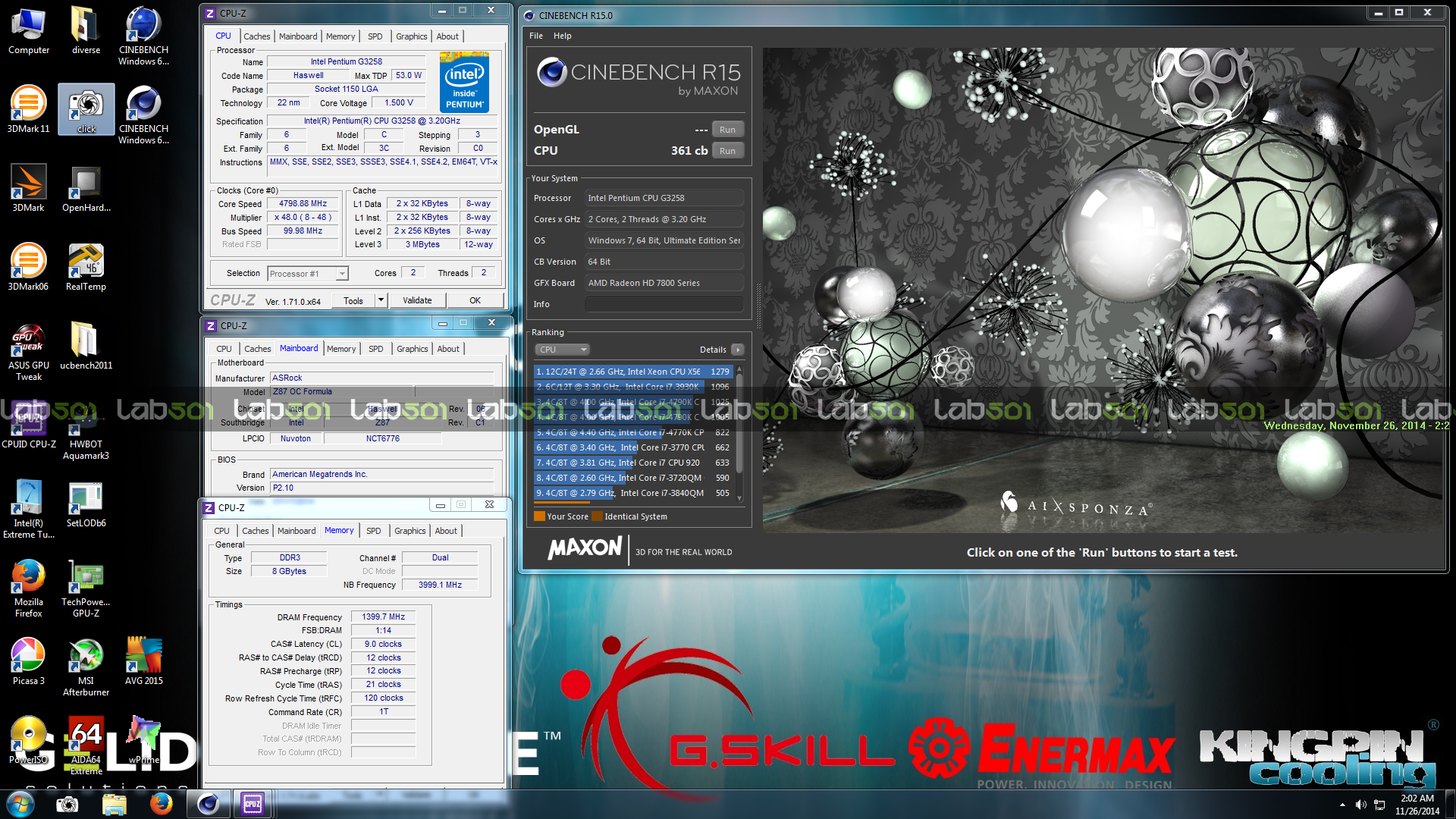Open the diverse folder on desktop
Image resolution: width=1456 pixels, height=819 pixels.
86,31
